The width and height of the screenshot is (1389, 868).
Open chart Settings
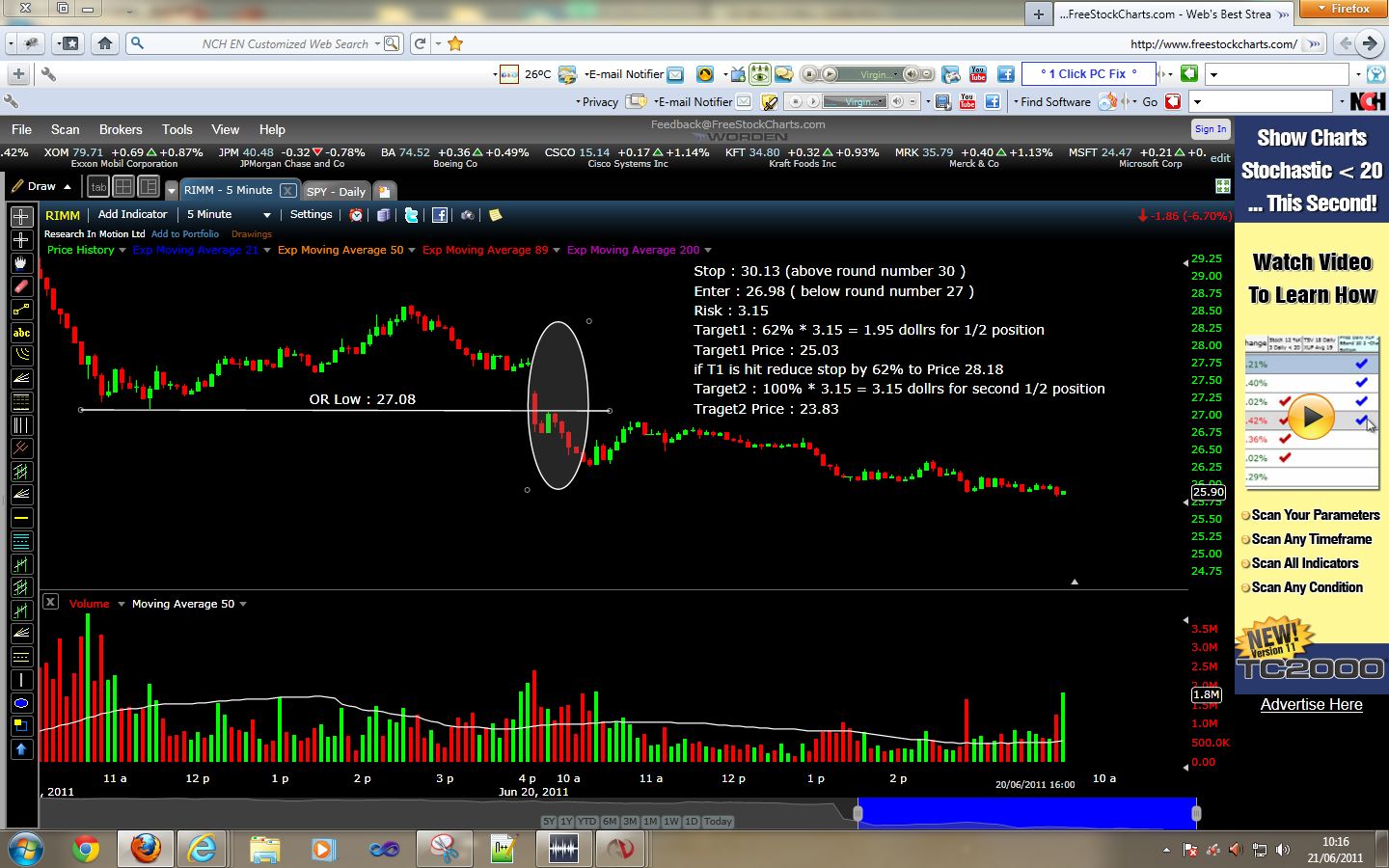coord(311,215)
